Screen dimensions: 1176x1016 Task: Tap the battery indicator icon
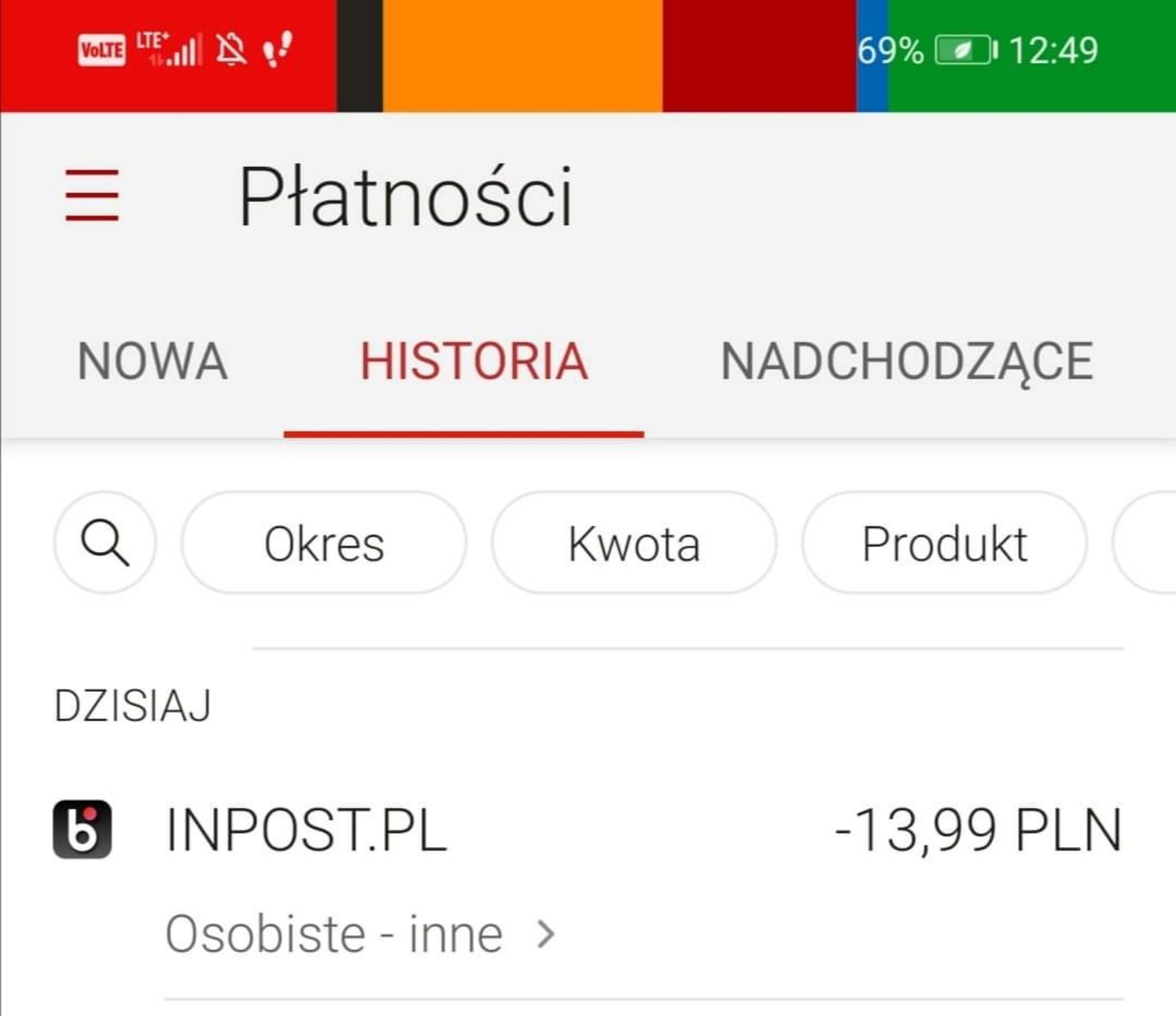(967, 51)
